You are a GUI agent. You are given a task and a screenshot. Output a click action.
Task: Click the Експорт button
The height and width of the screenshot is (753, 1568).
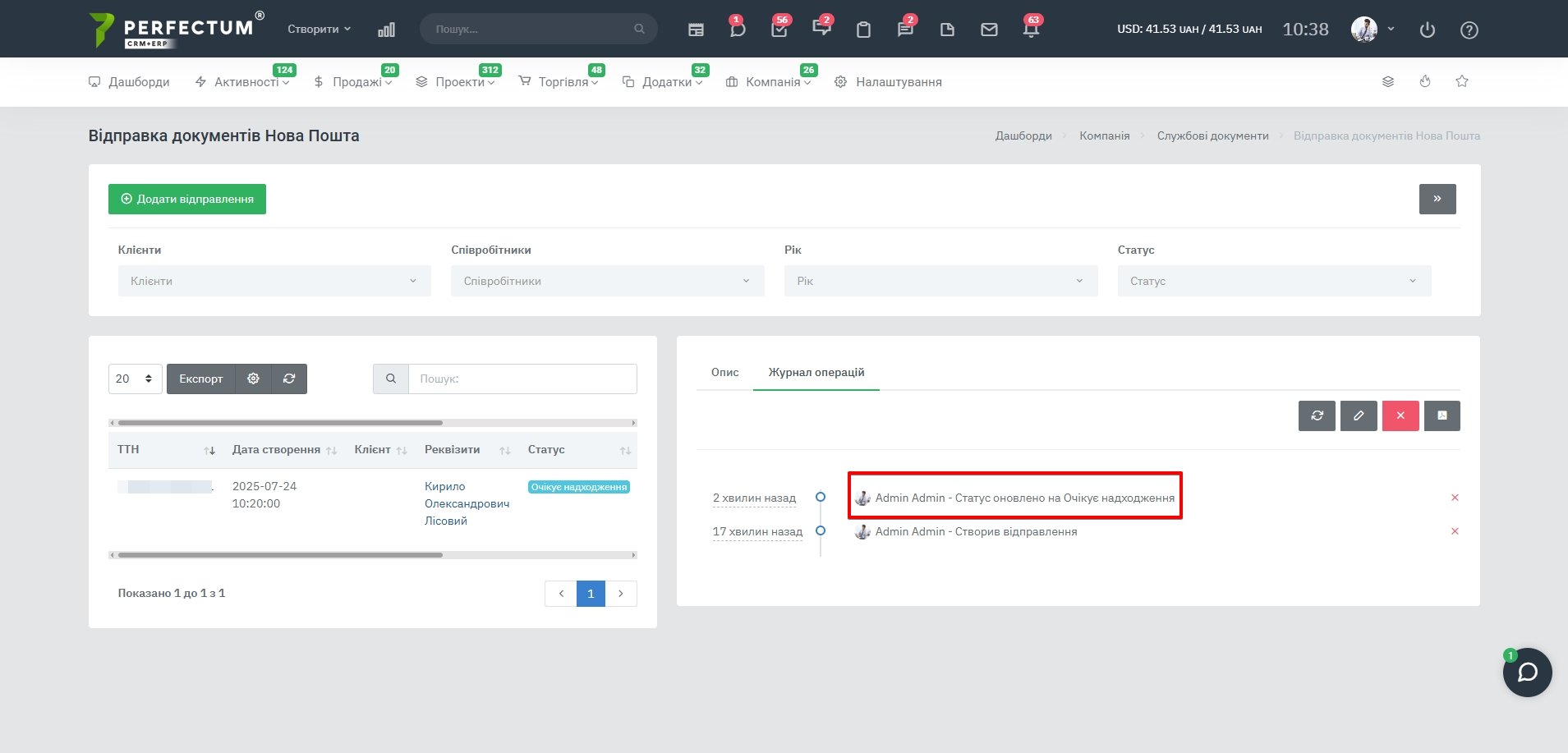pyautogui.click(x=201, y=379)
